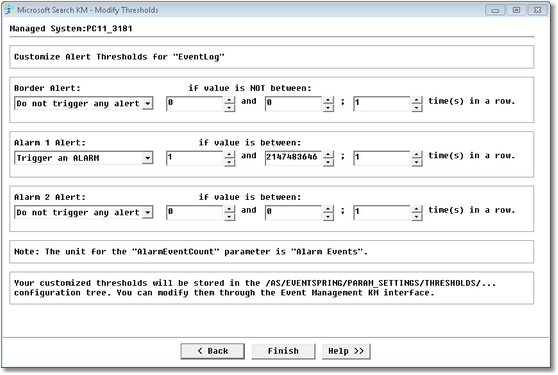Click Border Alert upper value field
Image resolution: width=558 pixels, height=375 pixels.
pos(294,104)
